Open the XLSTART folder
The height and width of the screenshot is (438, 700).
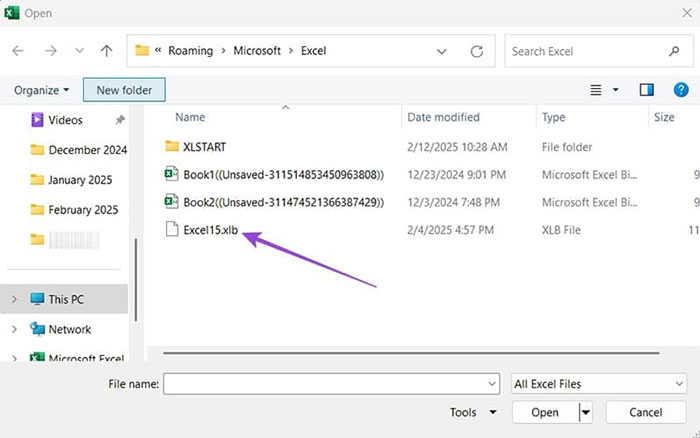click(203, 146)
